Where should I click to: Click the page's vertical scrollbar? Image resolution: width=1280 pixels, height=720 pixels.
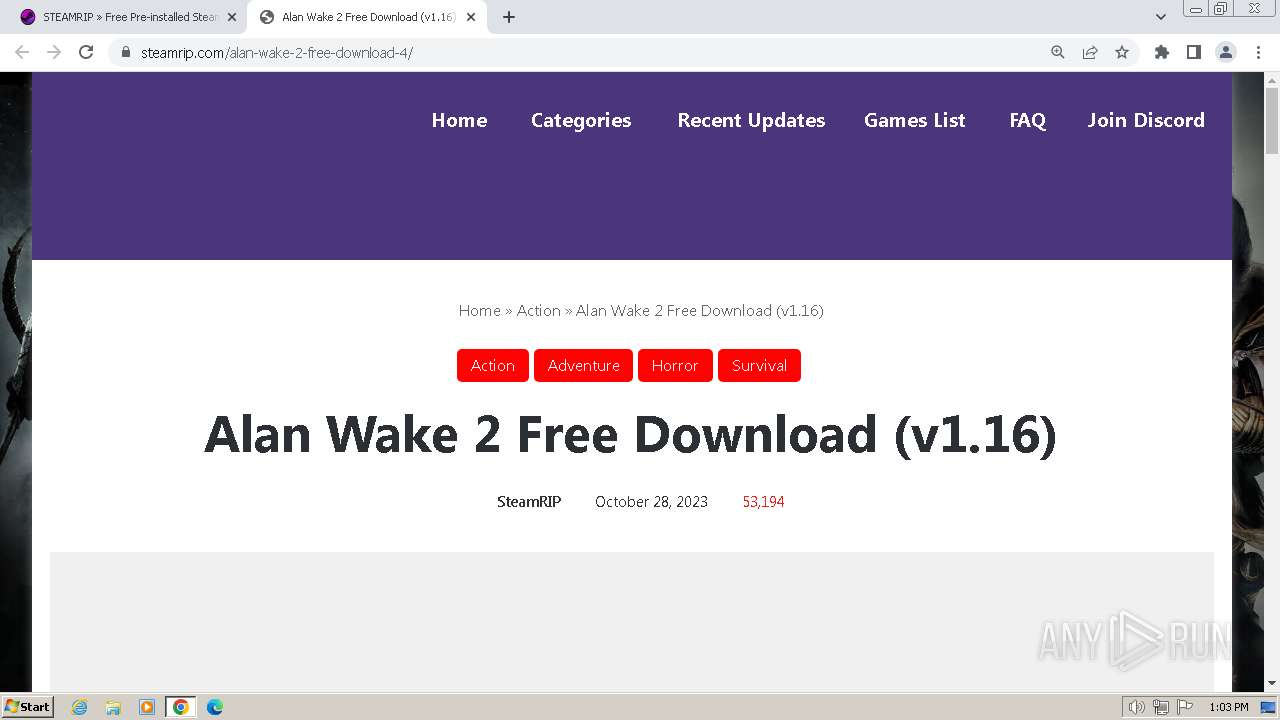point(1272,120)
